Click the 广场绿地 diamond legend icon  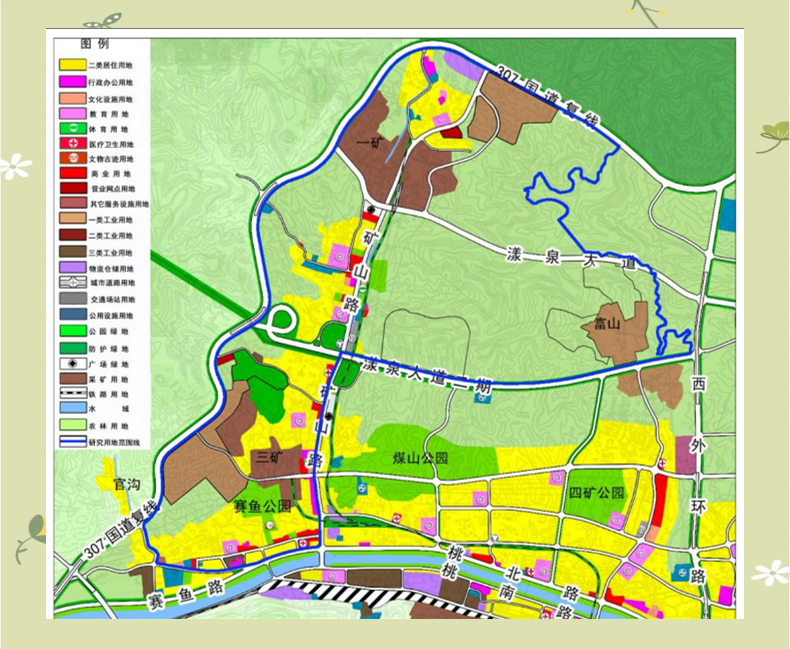[71, 364]
